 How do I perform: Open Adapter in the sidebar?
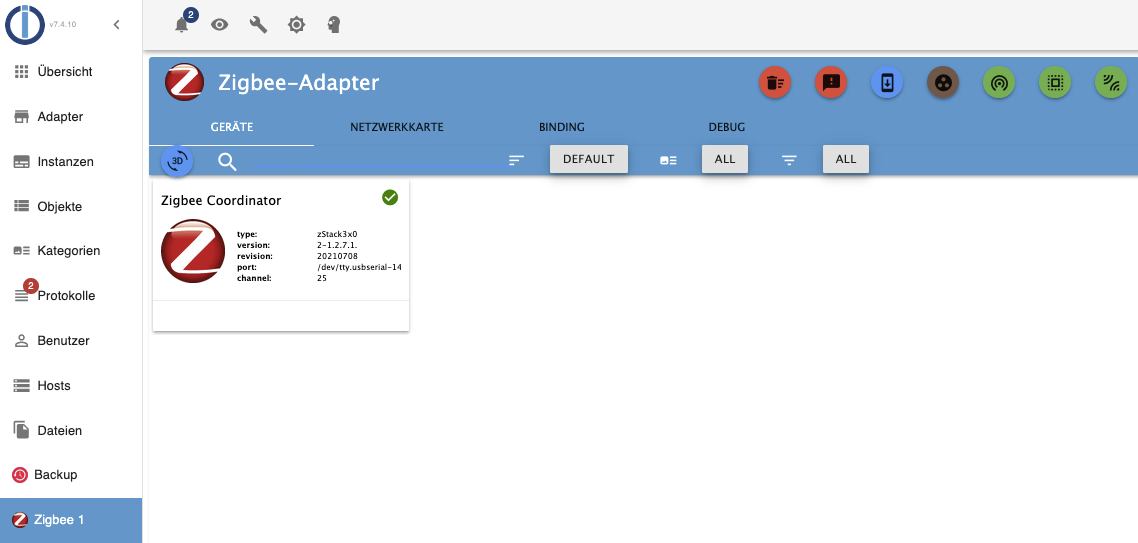click(x=71, y=117)
